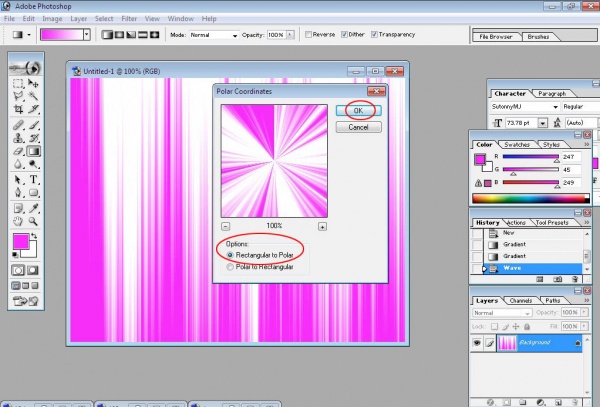The width and height of the screenshot is (600, 407).
Task: Select the Magic Wand tool
Action: (x=34, y=96)
